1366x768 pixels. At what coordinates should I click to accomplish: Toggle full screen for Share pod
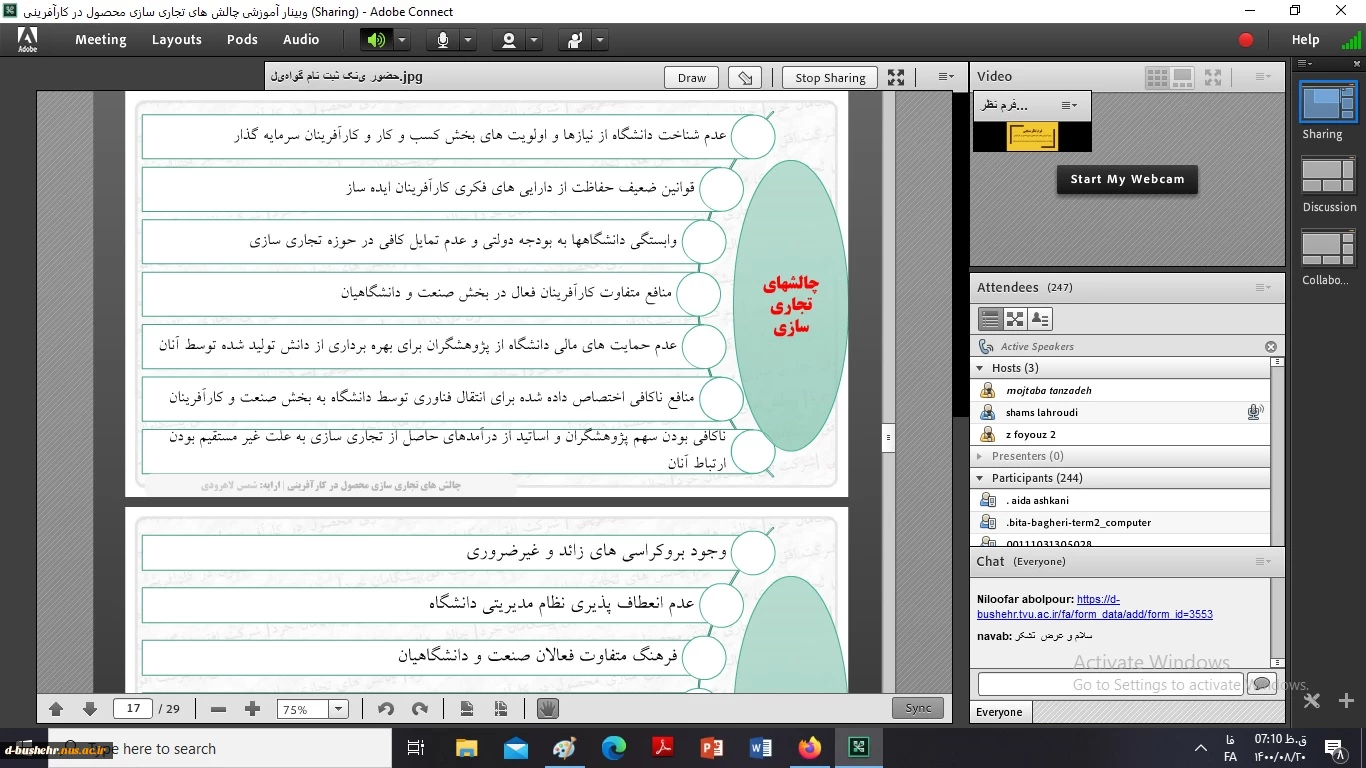[896, 77]
